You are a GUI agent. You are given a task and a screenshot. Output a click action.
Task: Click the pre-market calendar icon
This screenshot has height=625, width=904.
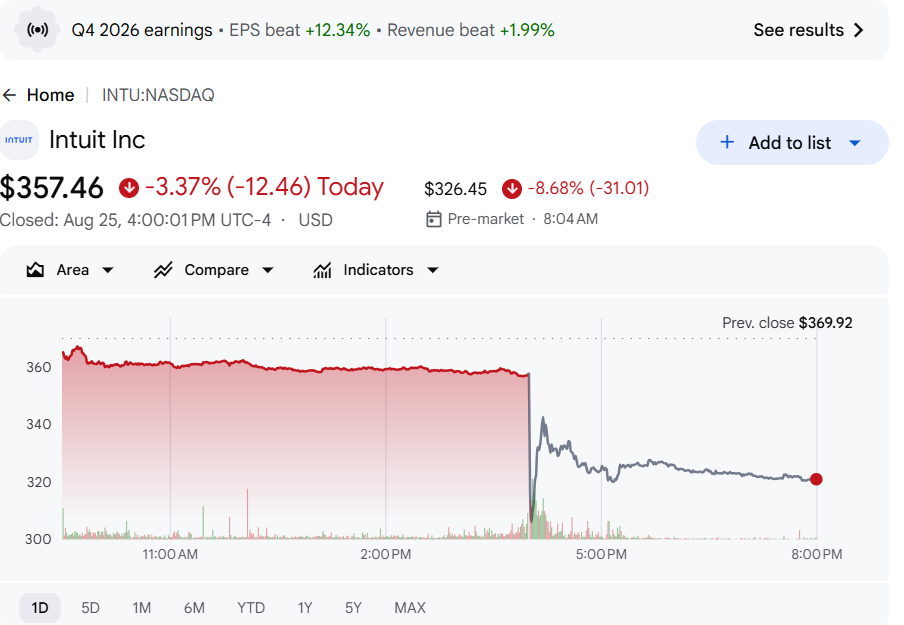434,219
